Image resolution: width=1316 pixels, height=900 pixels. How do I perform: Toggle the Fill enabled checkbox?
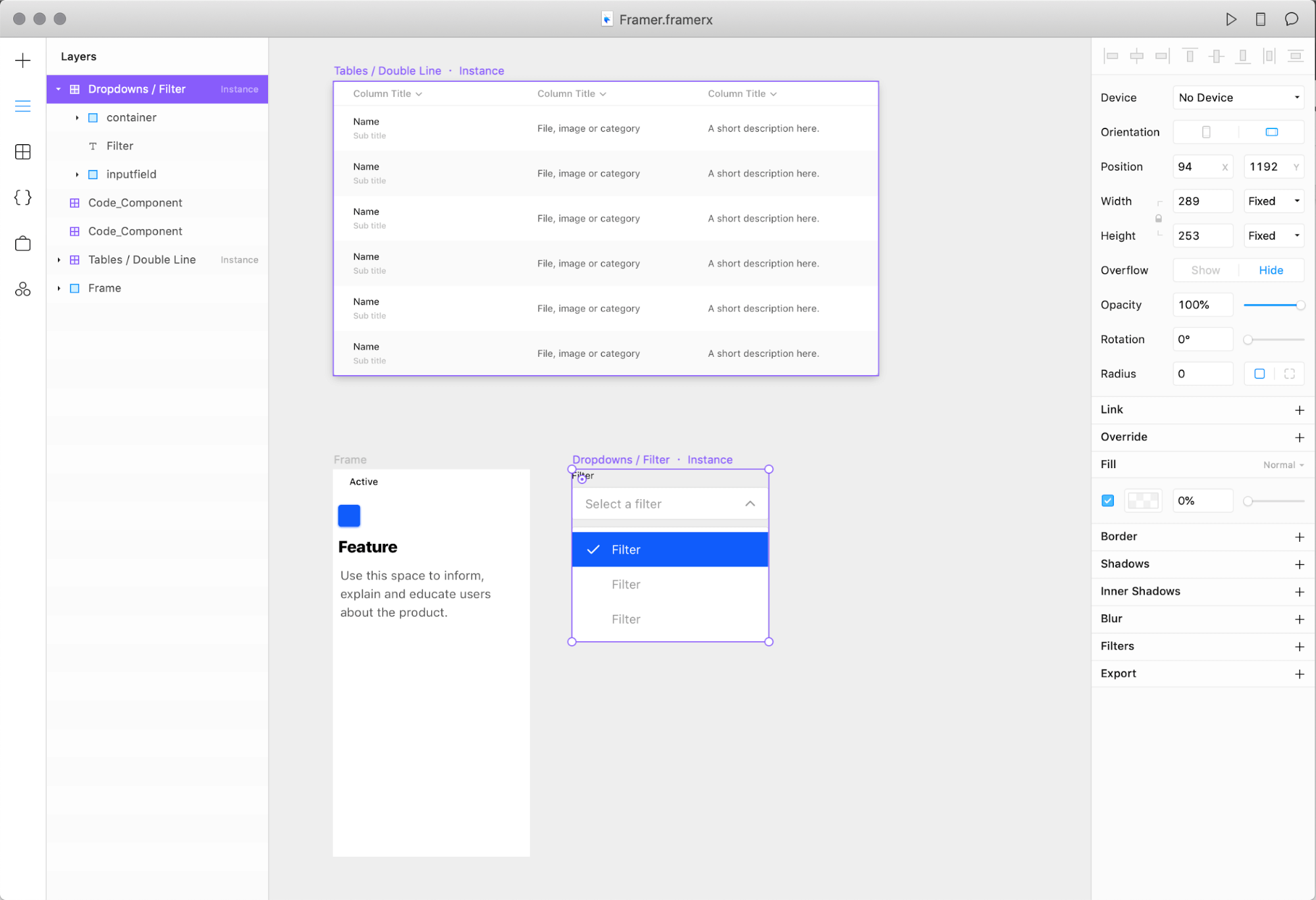1108,501
